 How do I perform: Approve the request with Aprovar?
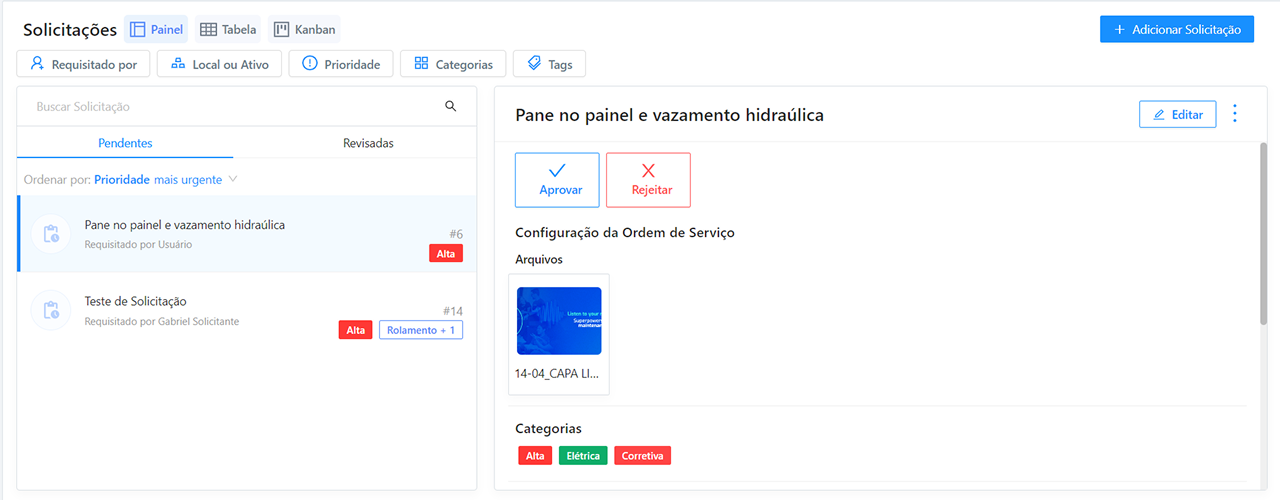(557, 180)
